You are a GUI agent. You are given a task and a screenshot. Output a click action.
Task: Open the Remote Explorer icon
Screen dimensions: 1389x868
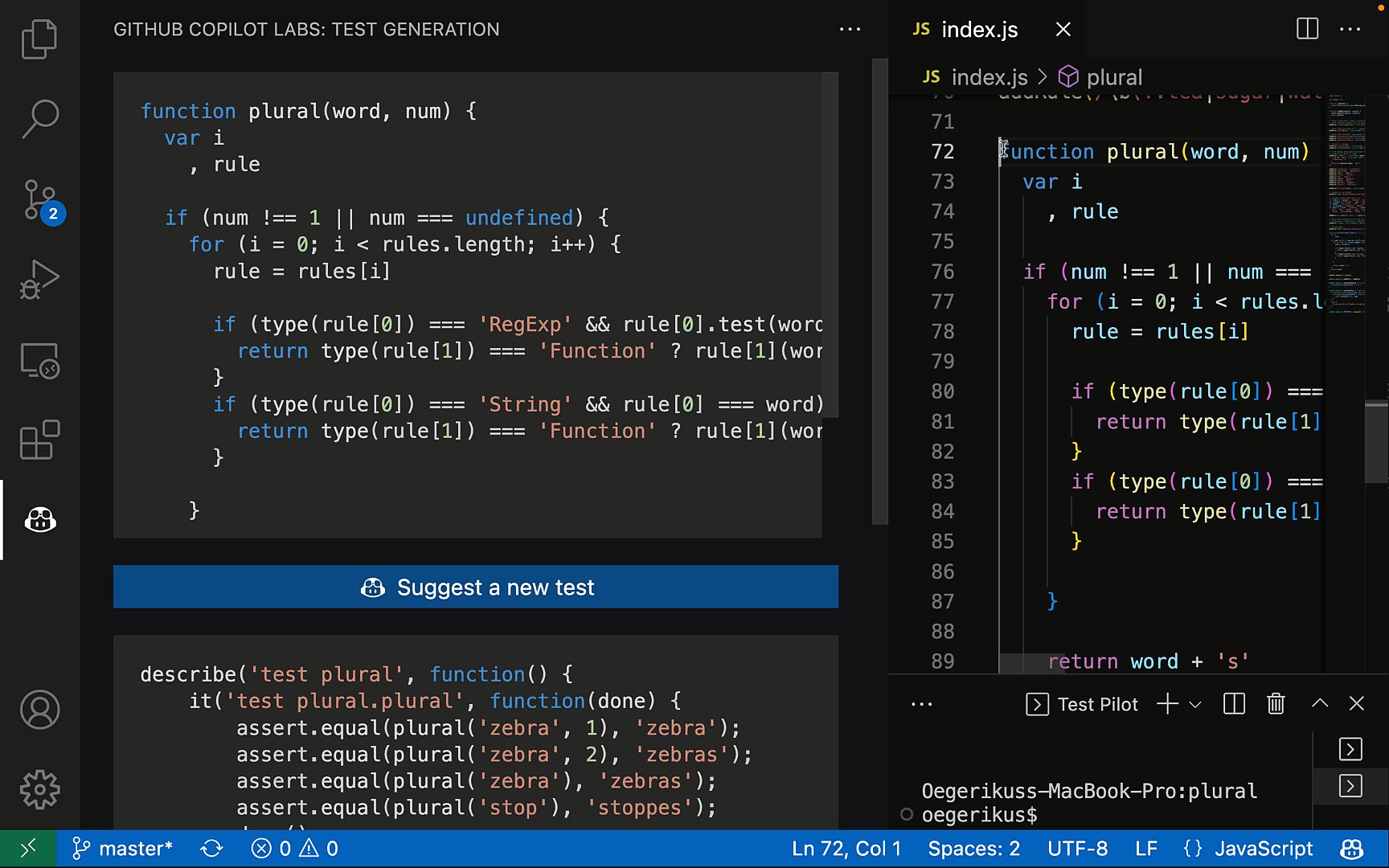pyautogui.click(x=39, y=362)
